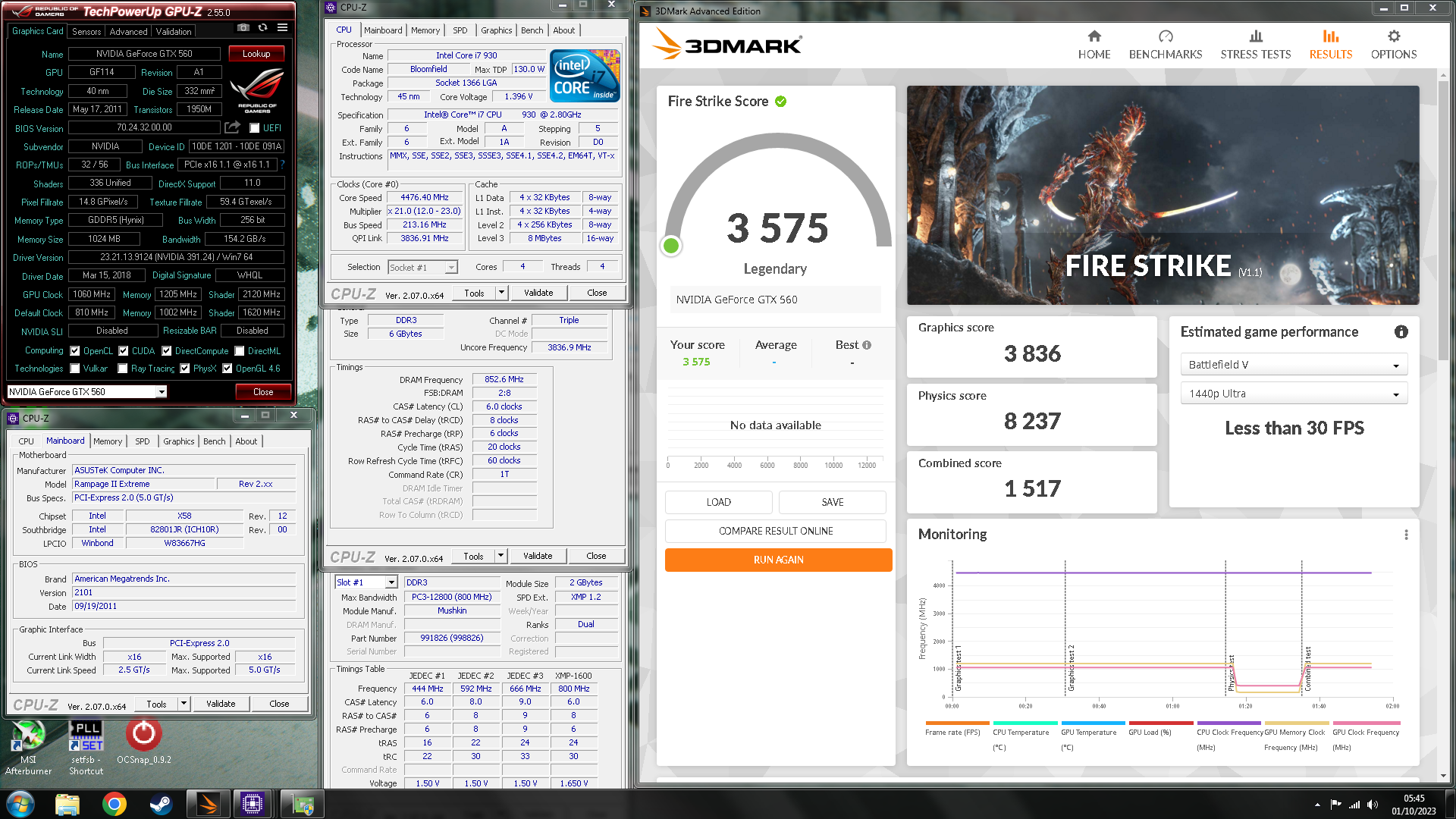
Task: Show hidden system tray icons
Action: [1317, 805]
